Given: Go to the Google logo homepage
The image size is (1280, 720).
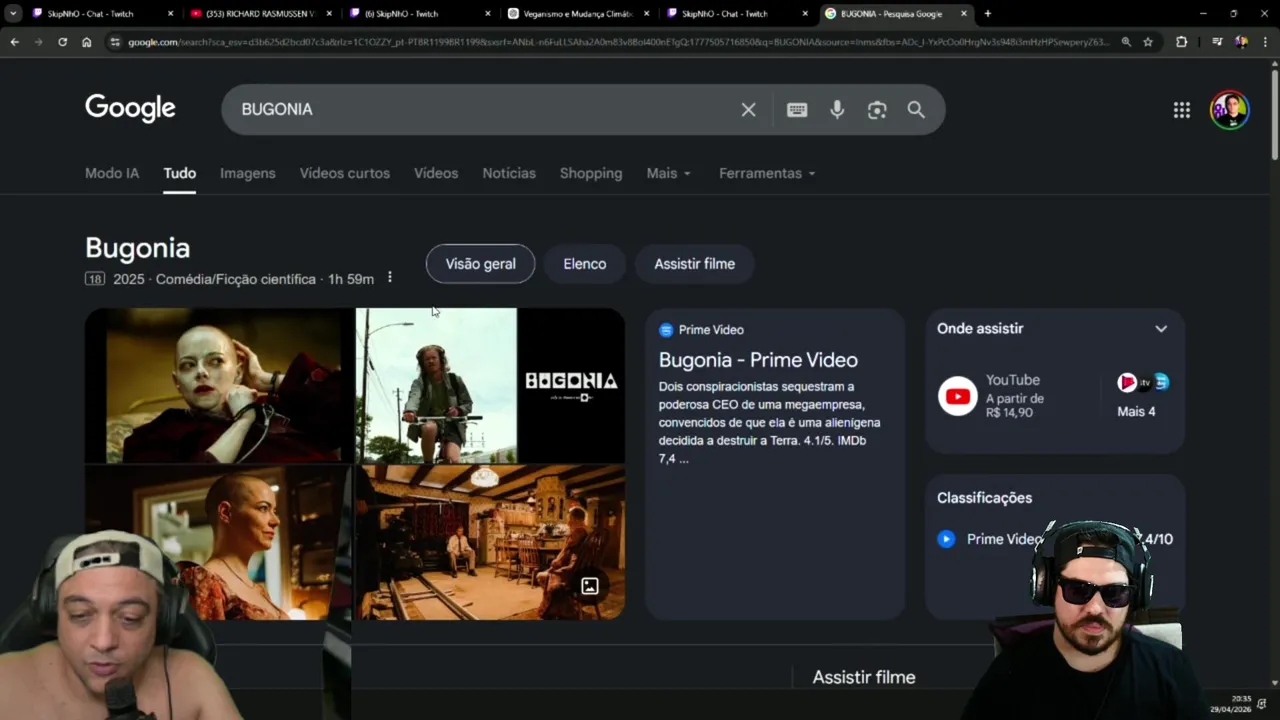Looking at the screenshot, I should point(130,108).
